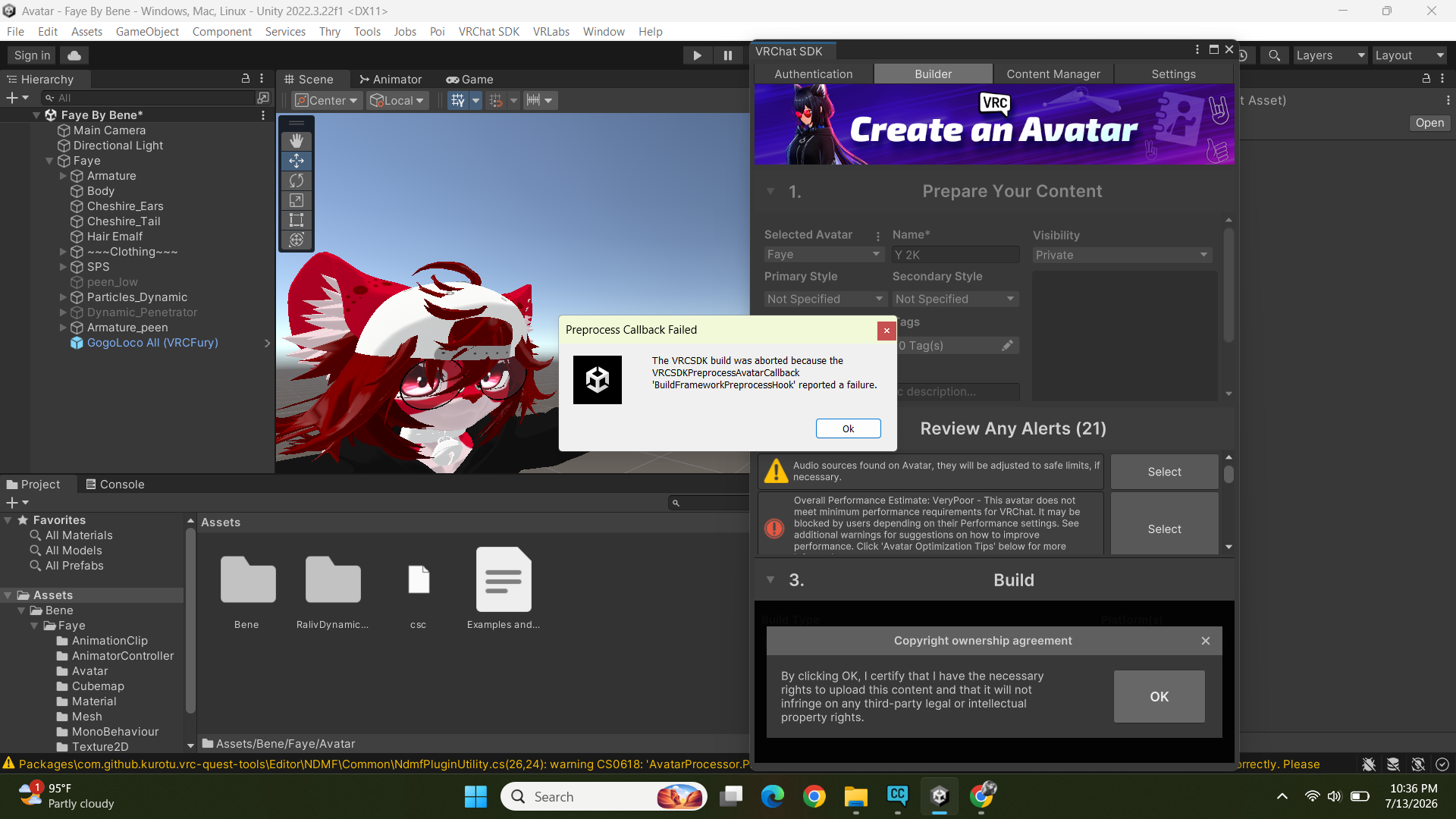Viewport: 1456px width, 819px height.
Task: Collapse the Faye By Bene scene
Action: 36,115
